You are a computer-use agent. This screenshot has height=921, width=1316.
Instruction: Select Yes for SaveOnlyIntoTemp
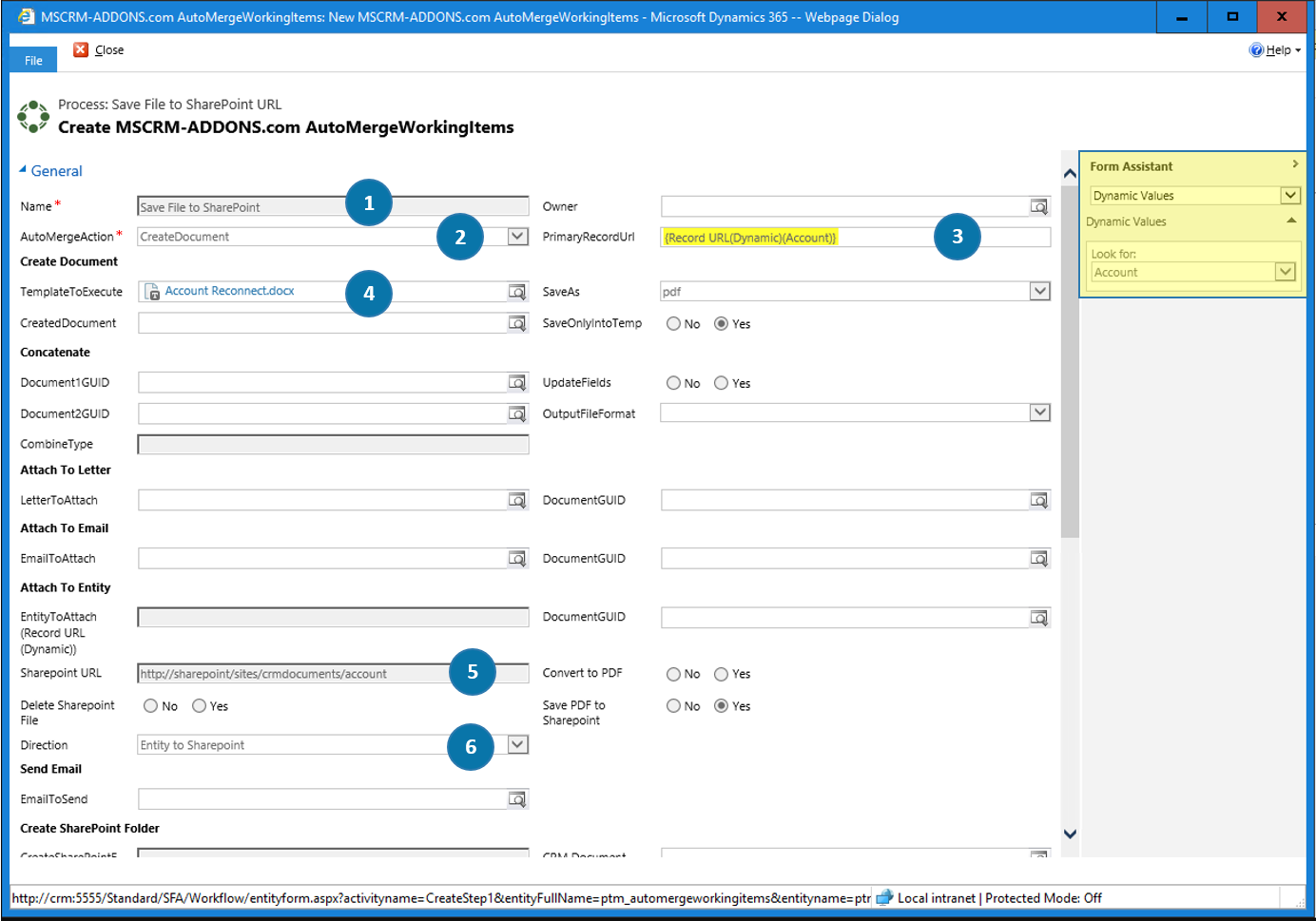[x=721, y=323]
